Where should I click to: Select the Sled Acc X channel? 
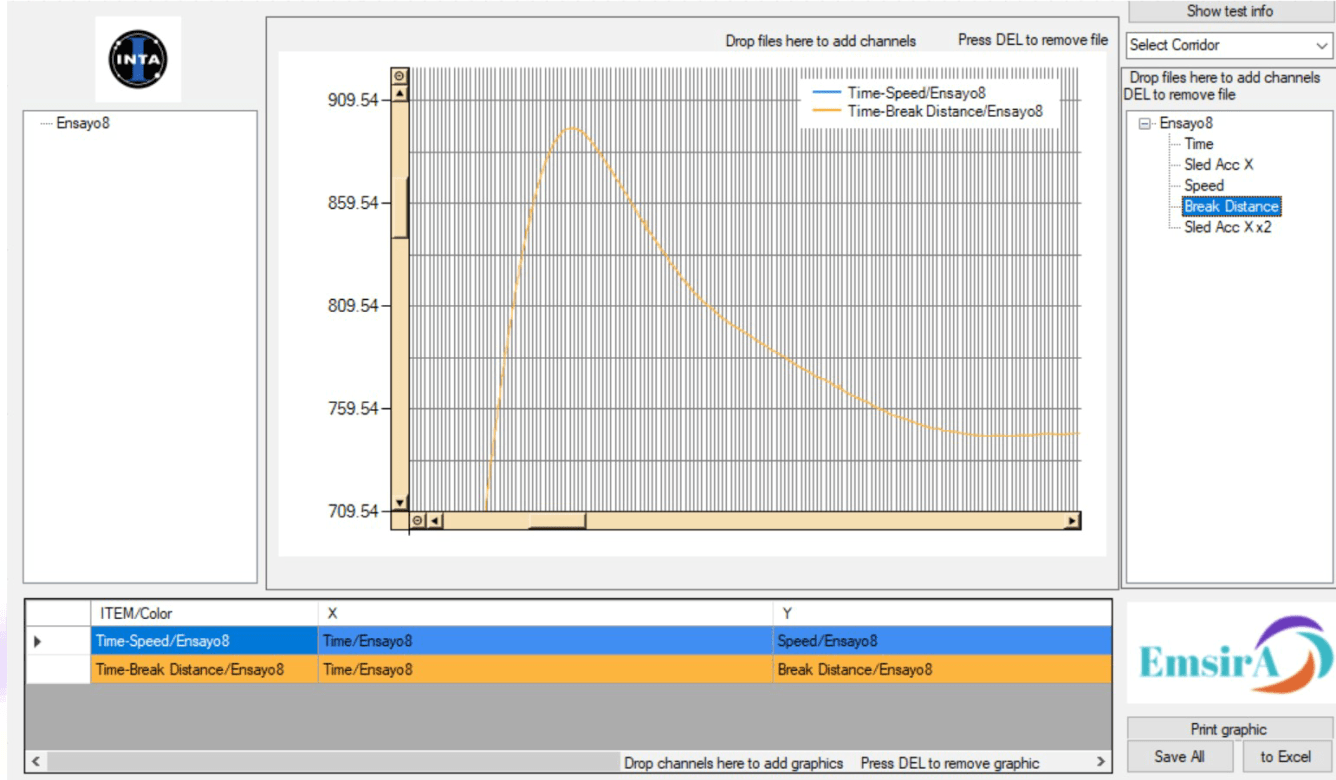(1218, 165)
